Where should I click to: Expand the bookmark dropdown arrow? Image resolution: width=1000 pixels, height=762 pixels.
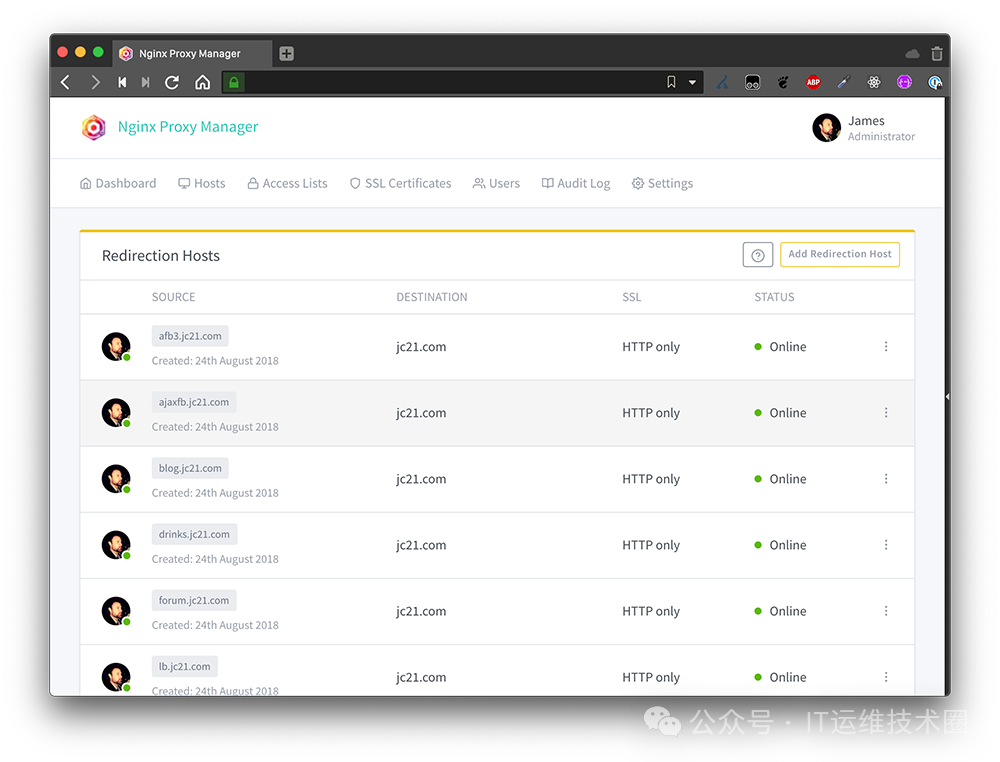[x=692, y=82]
